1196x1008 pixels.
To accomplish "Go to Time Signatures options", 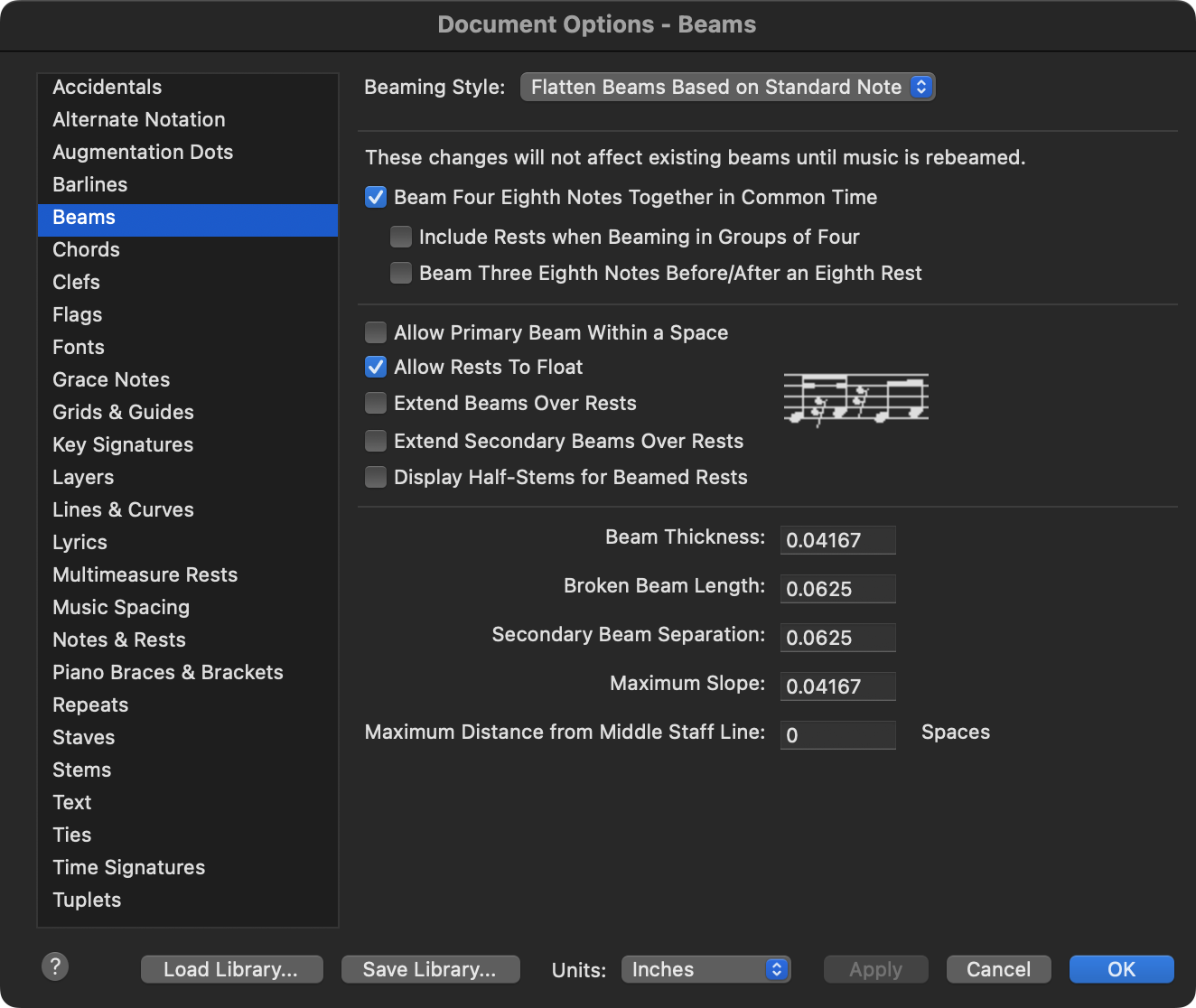I will coord(129,868).
